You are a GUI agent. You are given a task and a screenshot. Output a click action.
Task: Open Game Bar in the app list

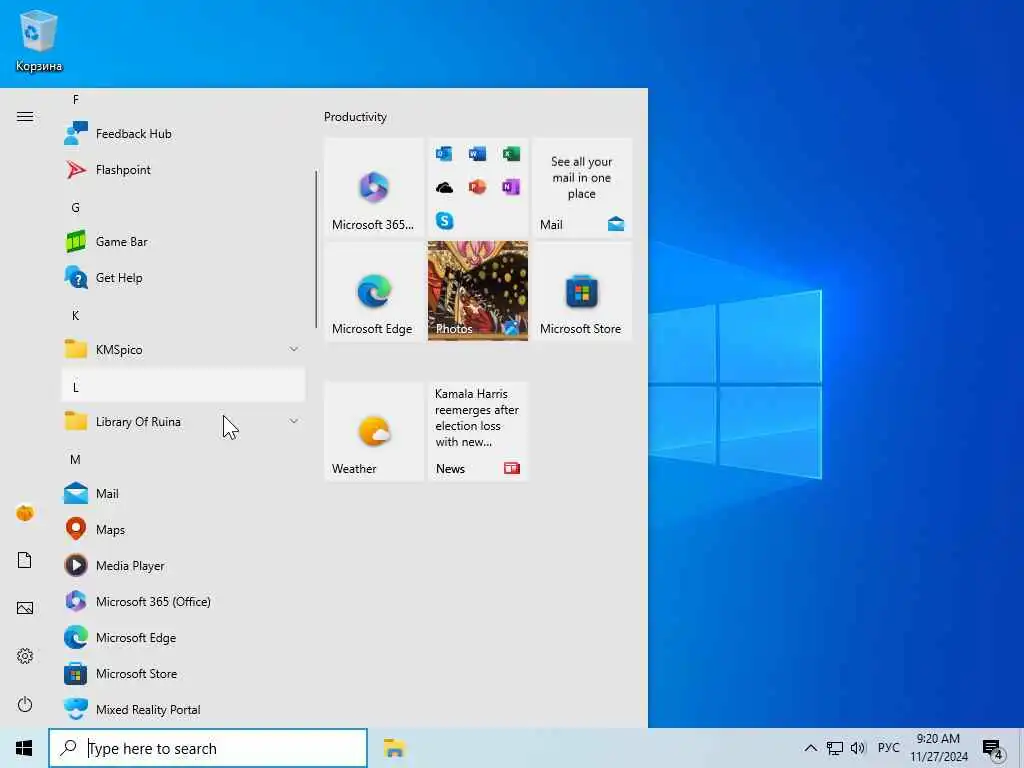(183, 242)
